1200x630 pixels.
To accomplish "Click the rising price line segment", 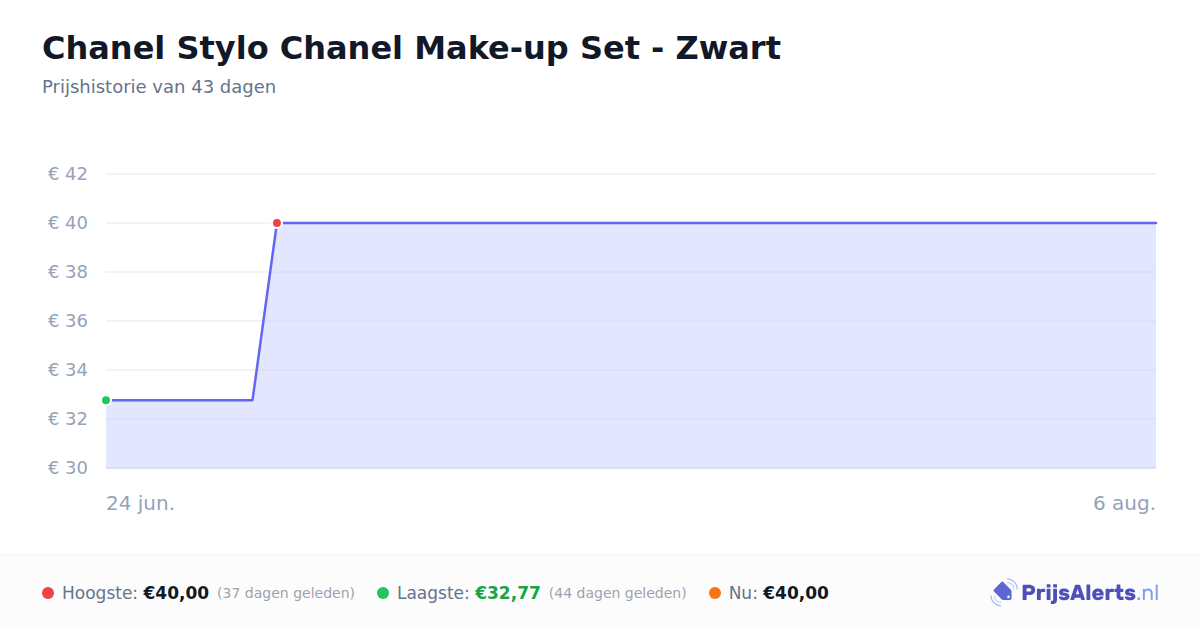I will click(264, 312).
